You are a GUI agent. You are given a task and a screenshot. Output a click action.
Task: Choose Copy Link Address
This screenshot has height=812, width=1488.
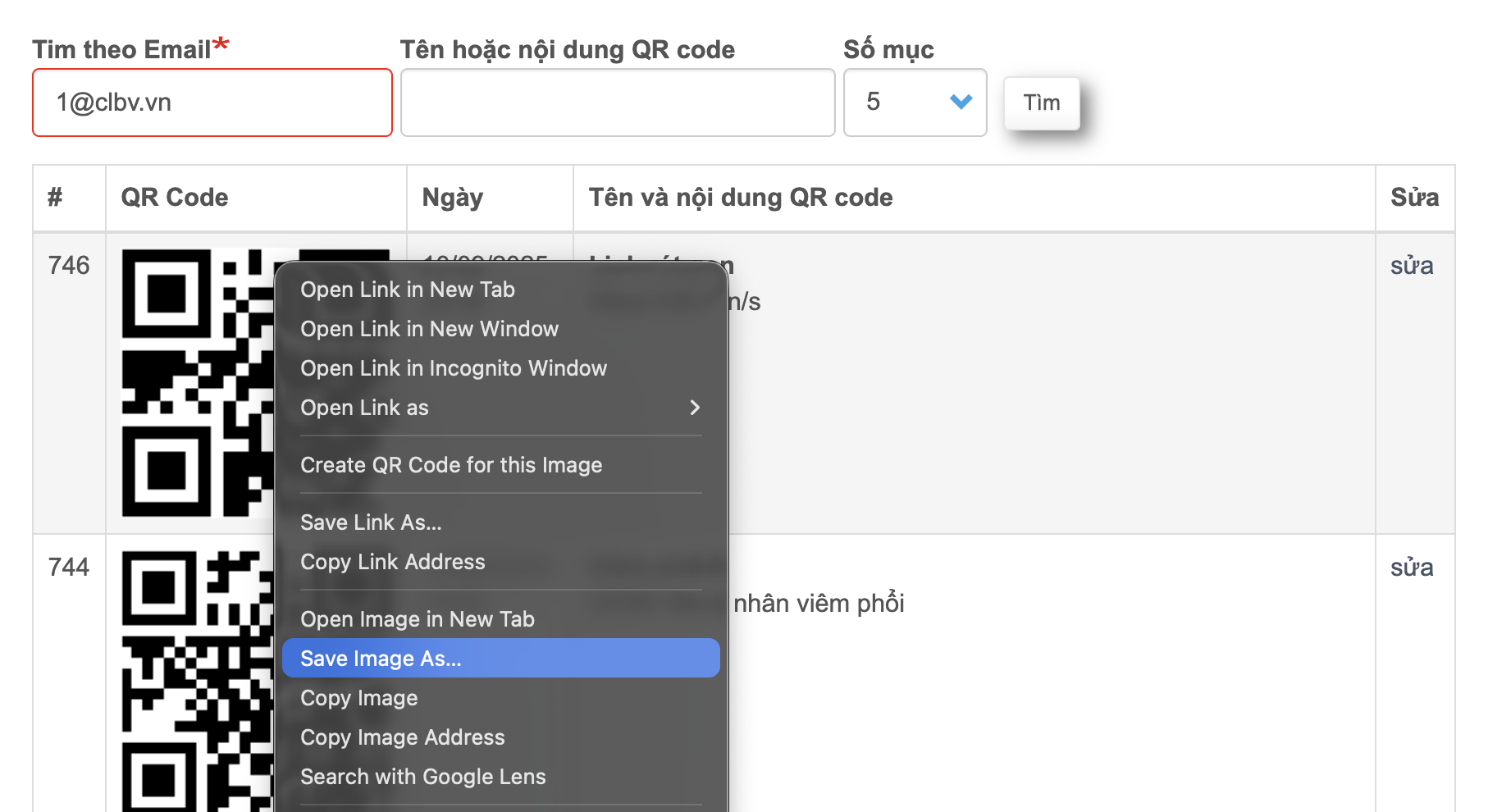(x=393, y=562)
